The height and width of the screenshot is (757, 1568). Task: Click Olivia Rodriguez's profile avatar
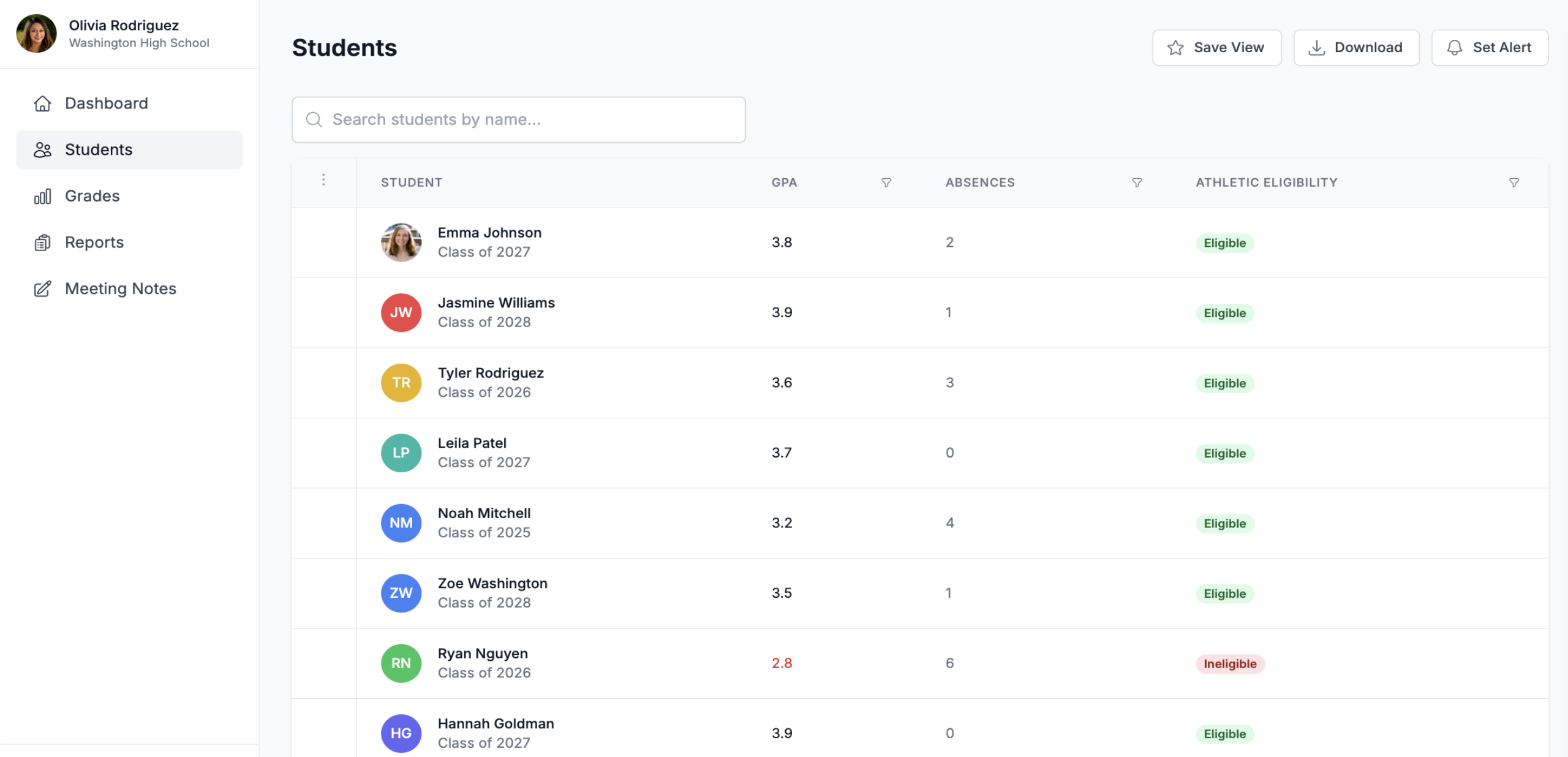tap(36, 34)
